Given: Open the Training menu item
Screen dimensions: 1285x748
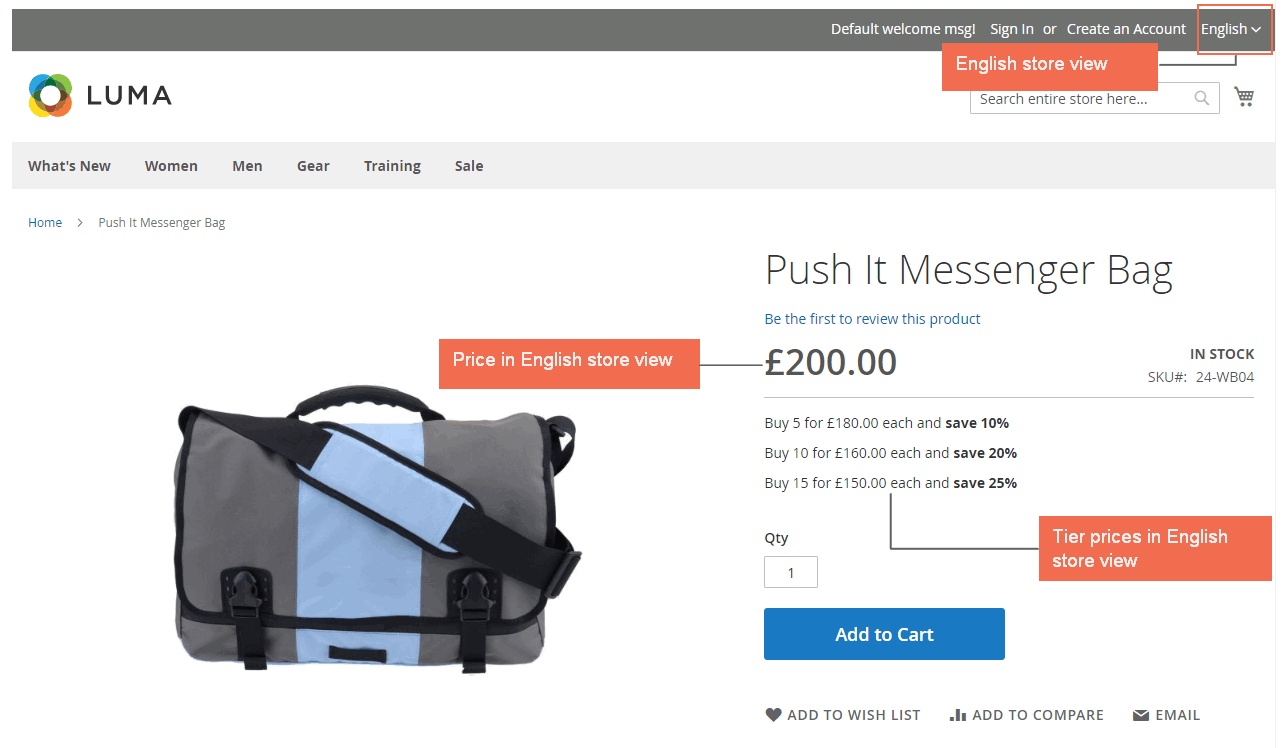Looking at the screenshot, I should coord(392,166).
